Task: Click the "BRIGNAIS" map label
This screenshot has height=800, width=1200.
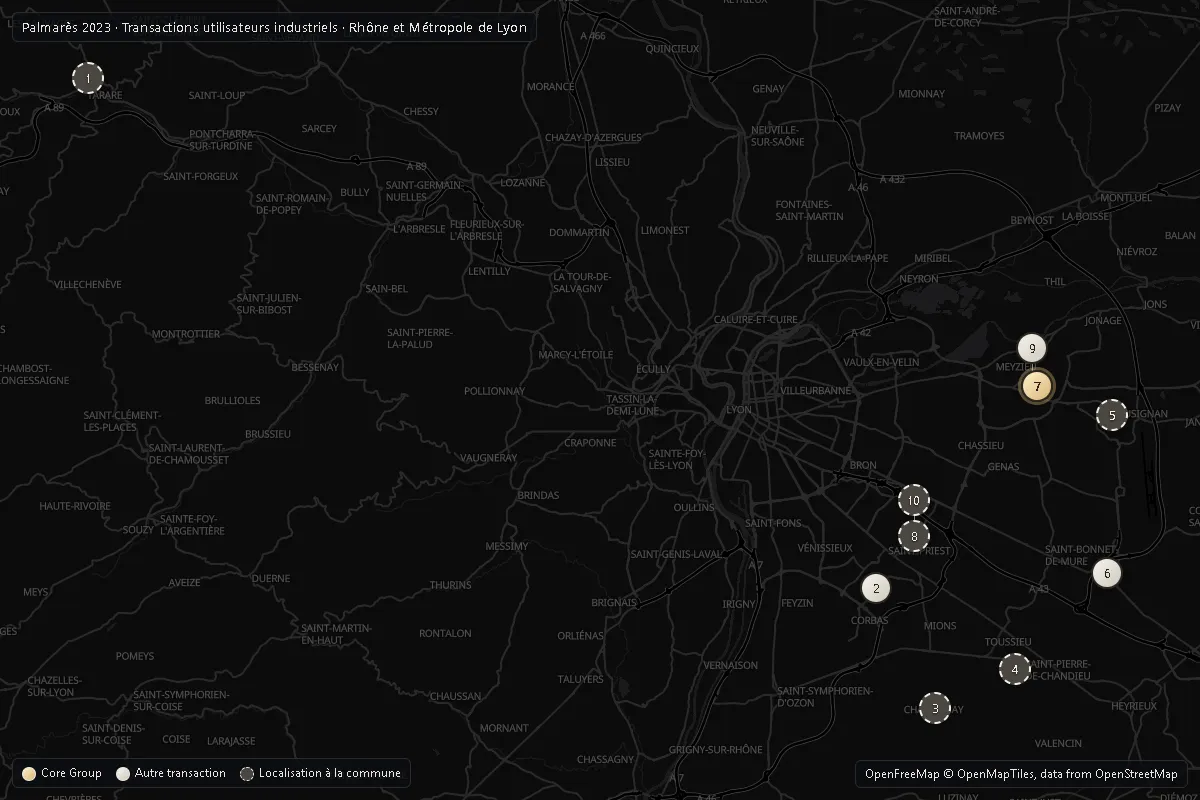Action: click(x=614, y=602)
